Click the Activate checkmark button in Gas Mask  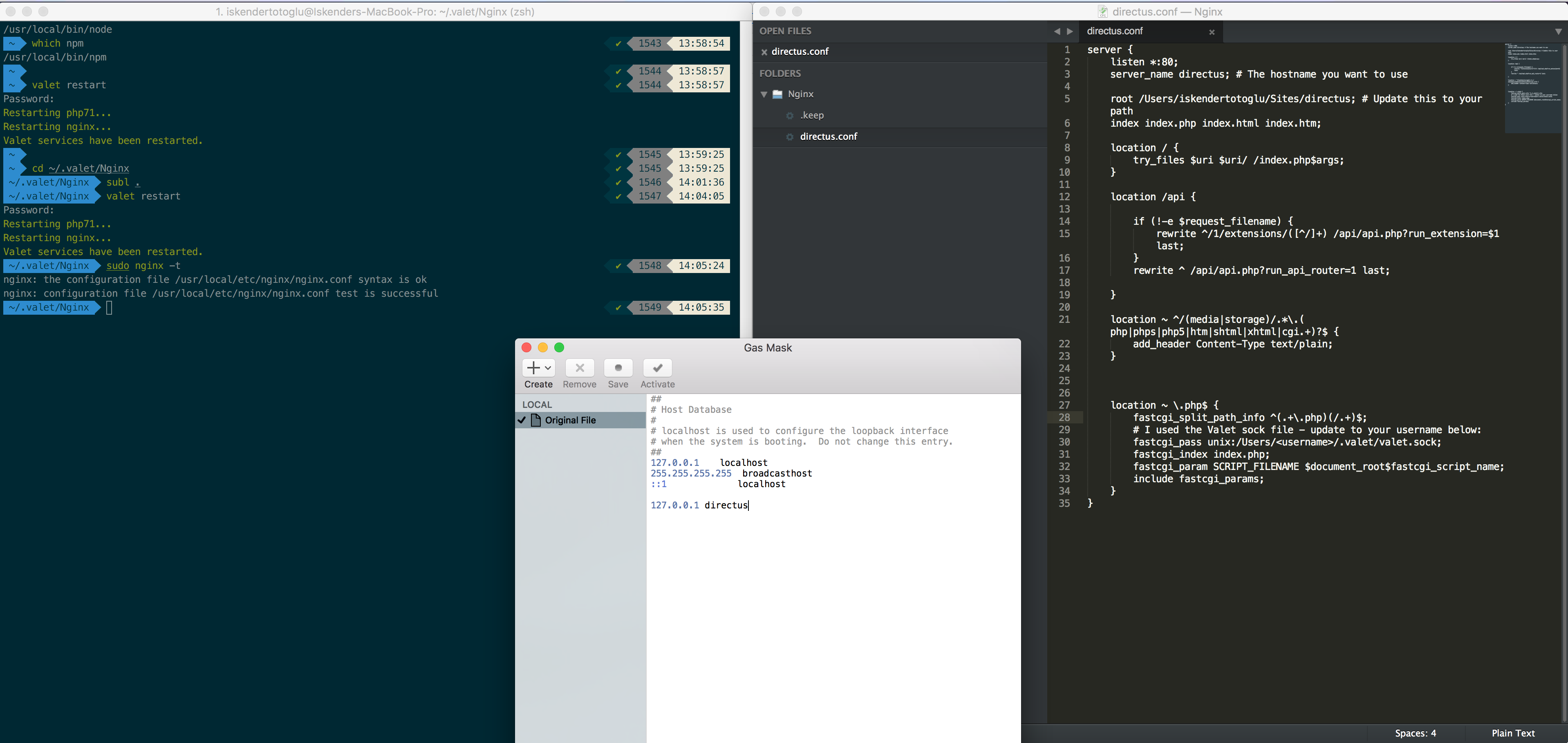click(657, 368)
